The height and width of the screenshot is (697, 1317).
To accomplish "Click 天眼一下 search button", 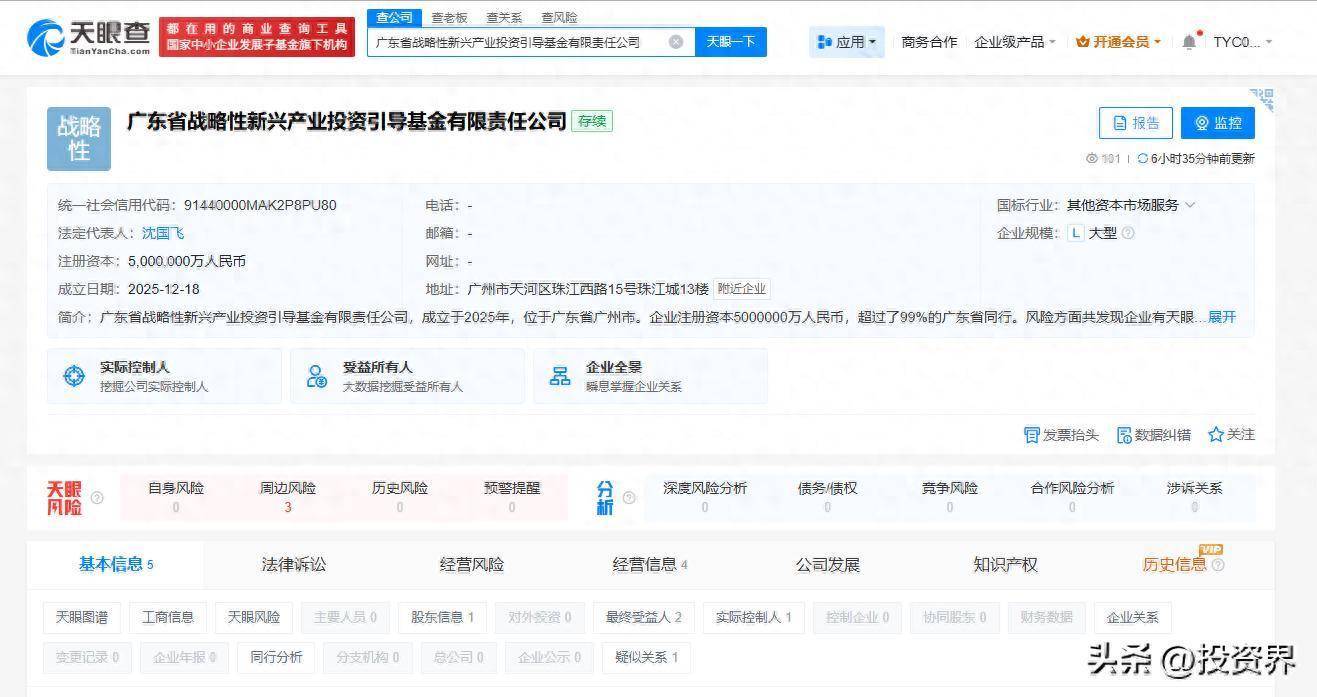I will pos(730,42).
